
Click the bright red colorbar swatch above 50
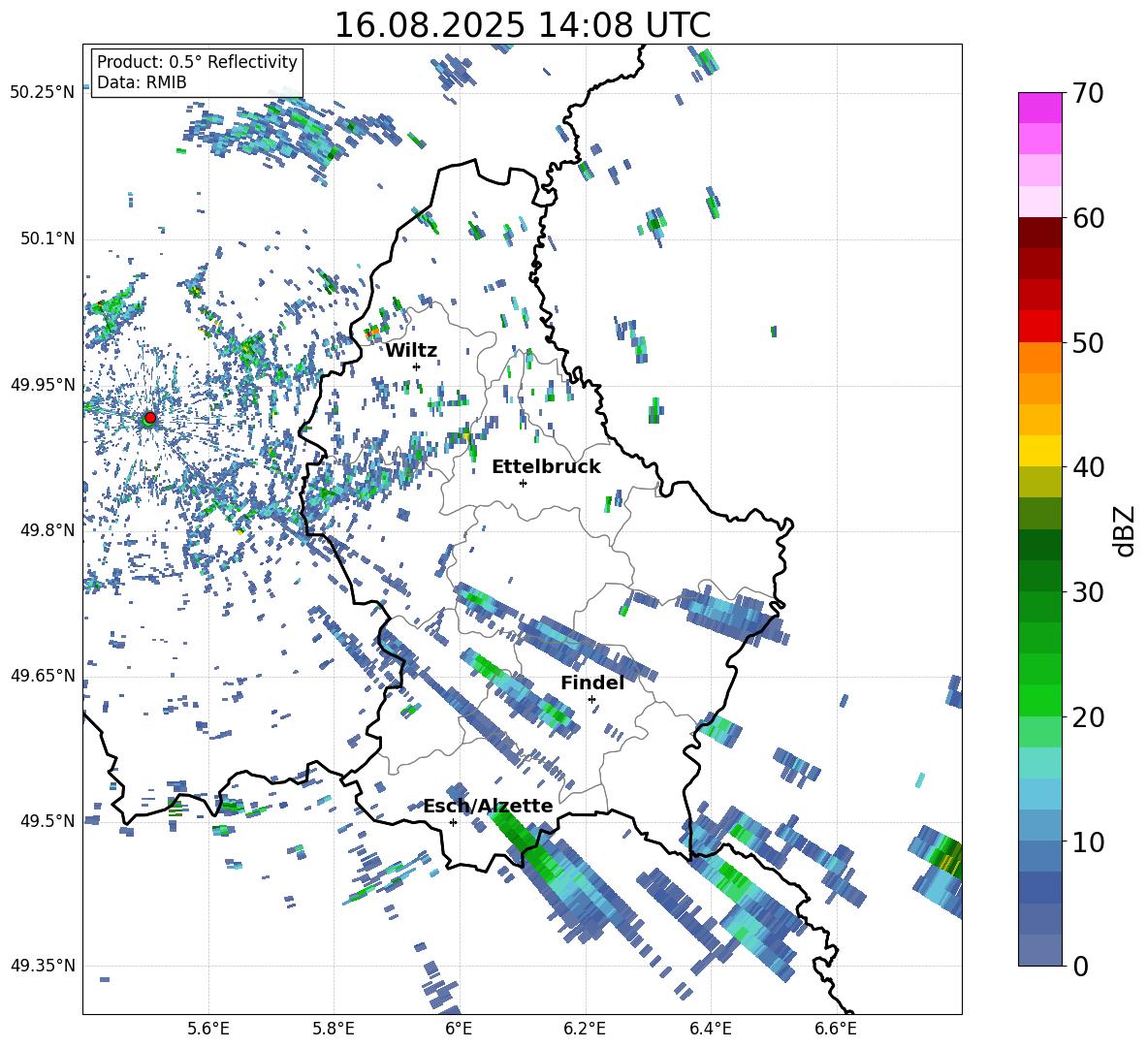(1039, 327)
